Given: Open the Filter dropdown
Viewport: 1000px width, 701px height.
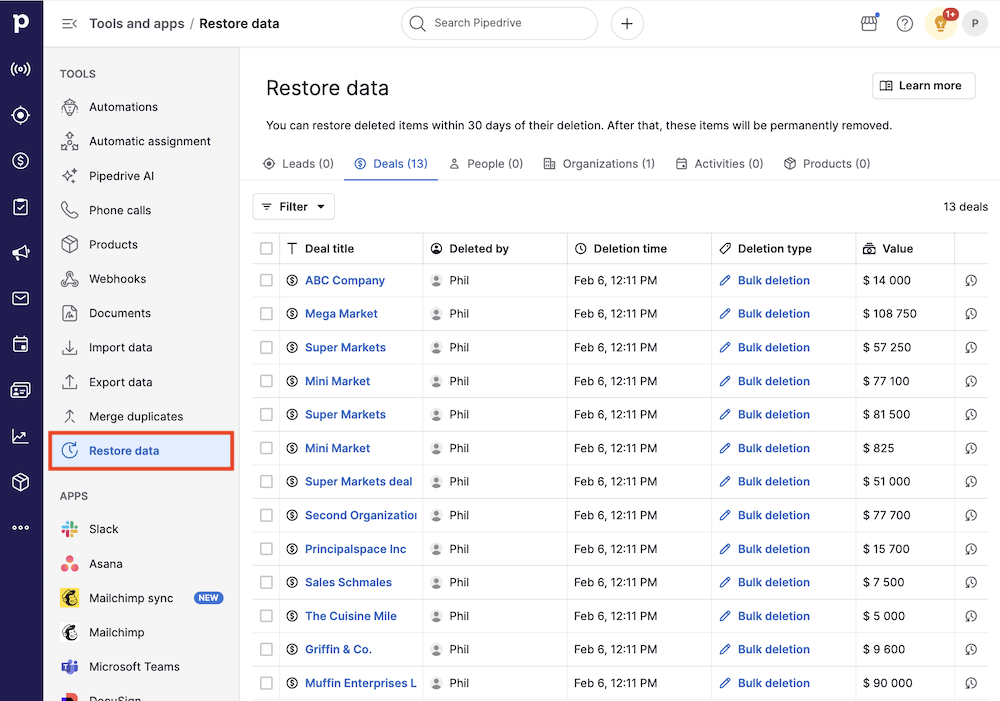Looking at the screenshot, I should 293,207.
